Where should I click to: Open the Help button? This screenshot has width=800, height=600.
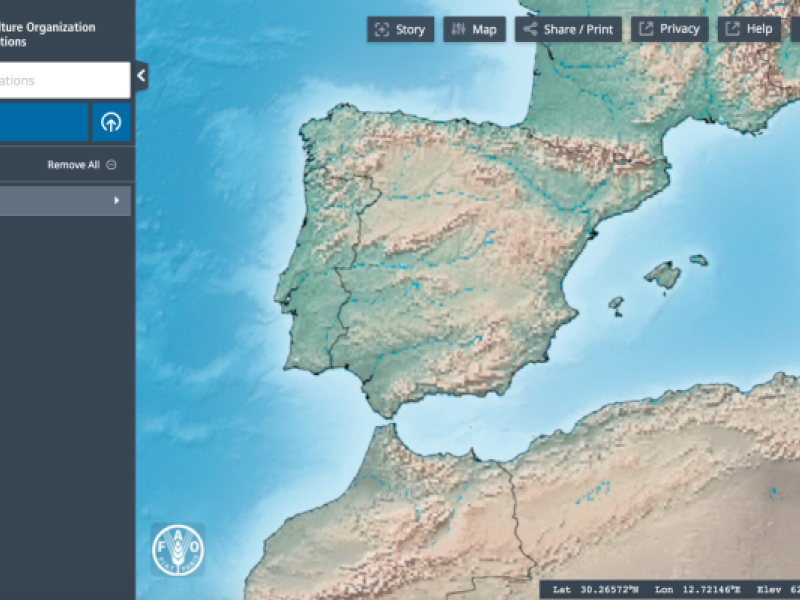click(x=749, y=29)
